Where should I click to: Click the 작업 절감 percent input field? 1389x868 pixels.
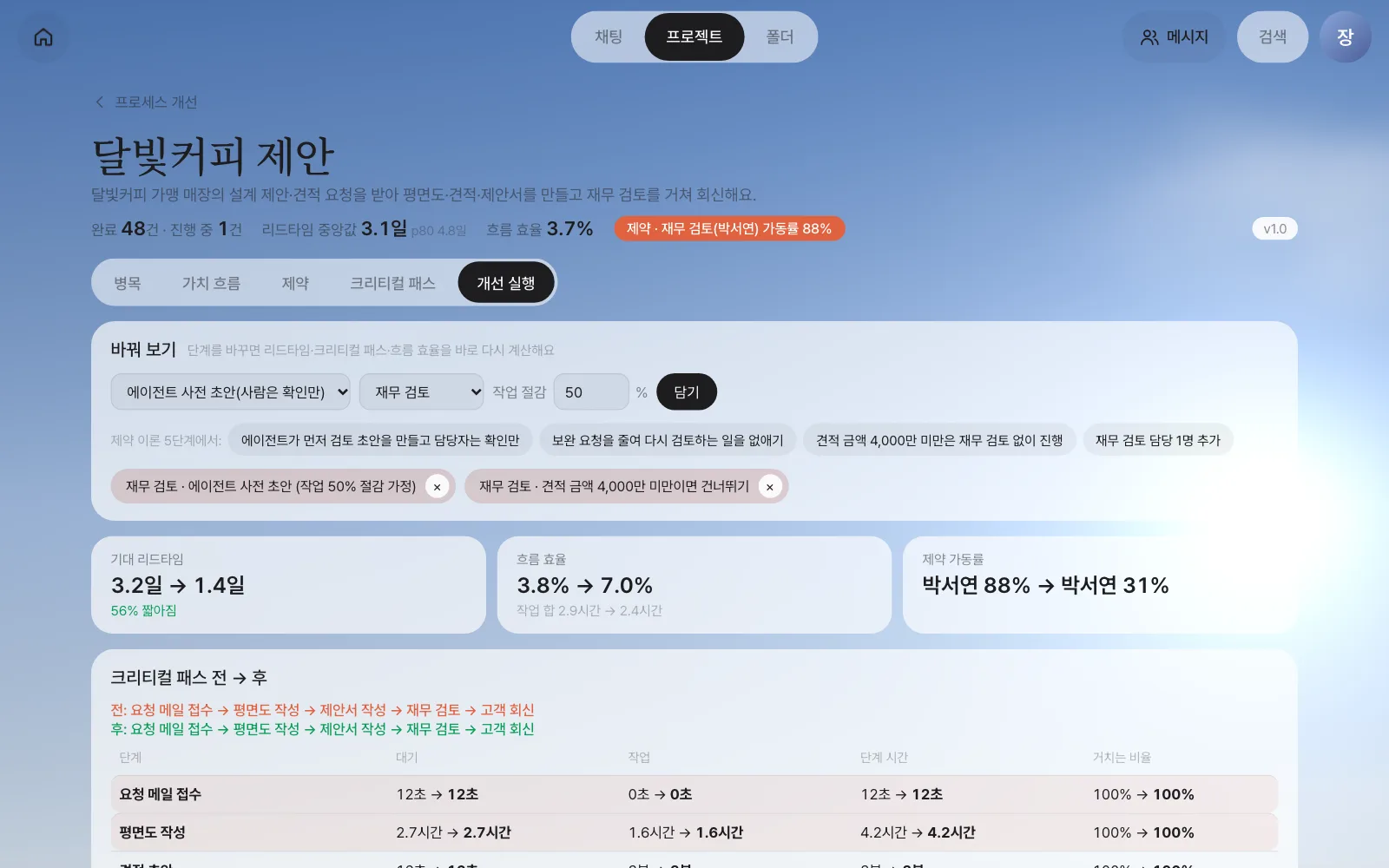click(x=591, y=392)
